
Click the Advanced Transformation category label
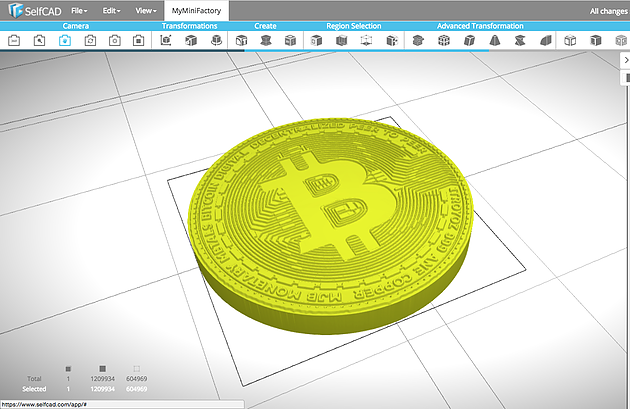[x=480, y=26]
